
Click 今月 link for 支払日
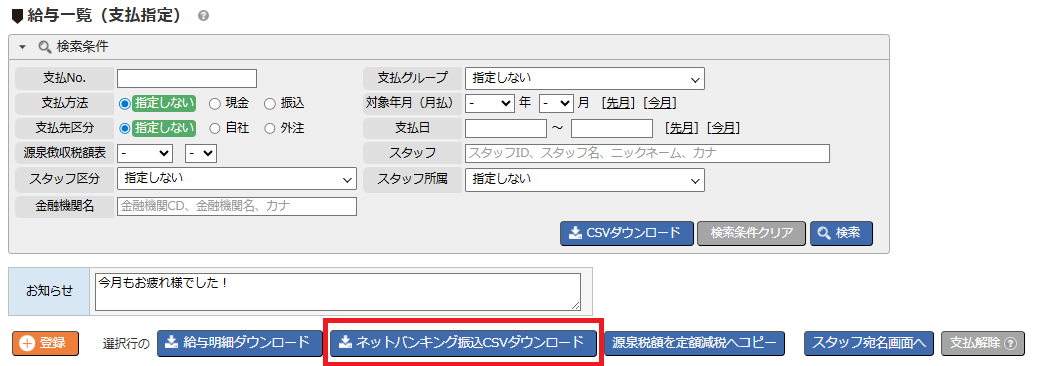coord(723,128)
